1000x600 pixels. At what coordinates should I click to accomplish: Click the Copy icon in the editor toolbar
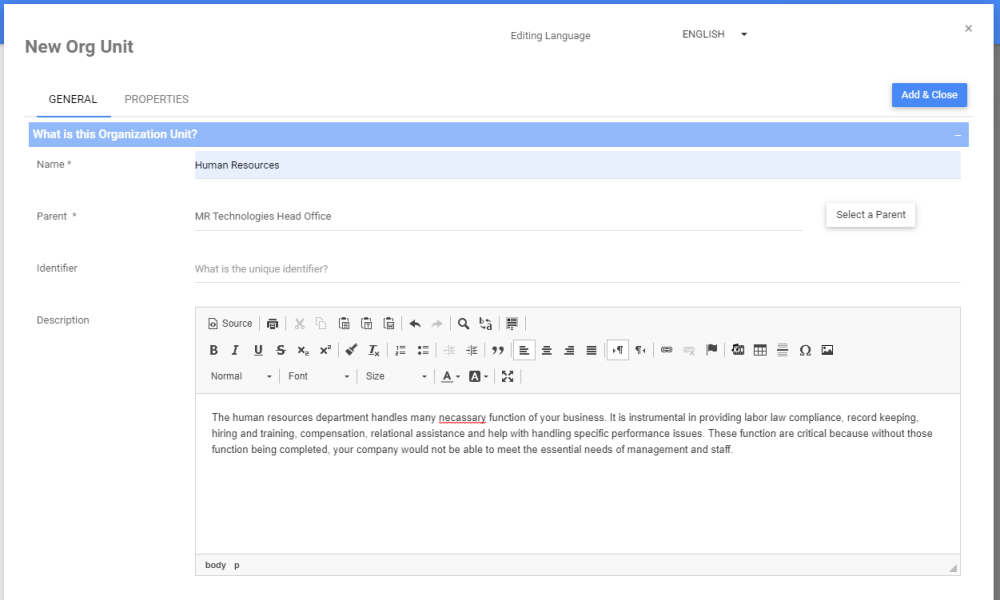point(321,323)
